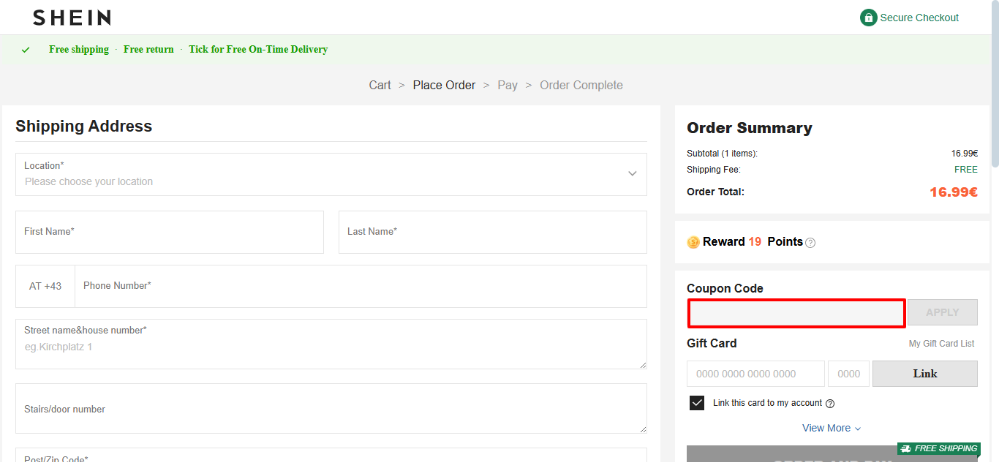Click the gold coin Reward icon

coord(693,242)
